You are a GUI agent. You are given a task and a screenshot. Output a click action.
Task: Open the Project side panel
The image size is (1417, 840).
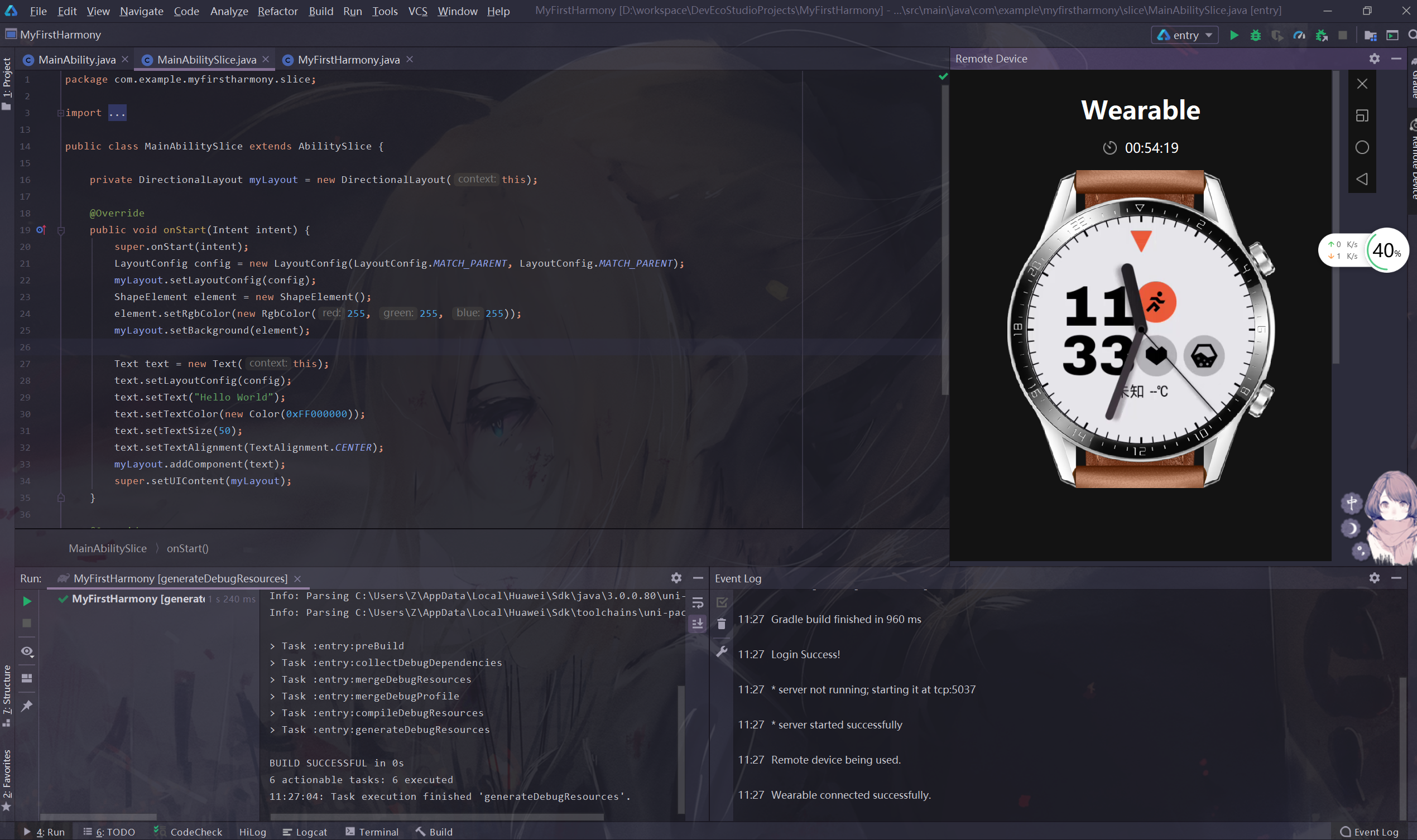pos(7,84)
